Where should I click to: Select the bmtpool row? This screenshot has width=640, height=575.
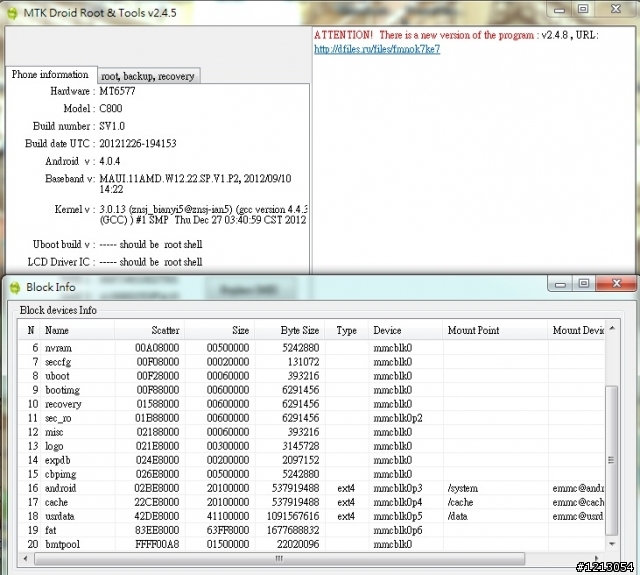click(311, 544)
